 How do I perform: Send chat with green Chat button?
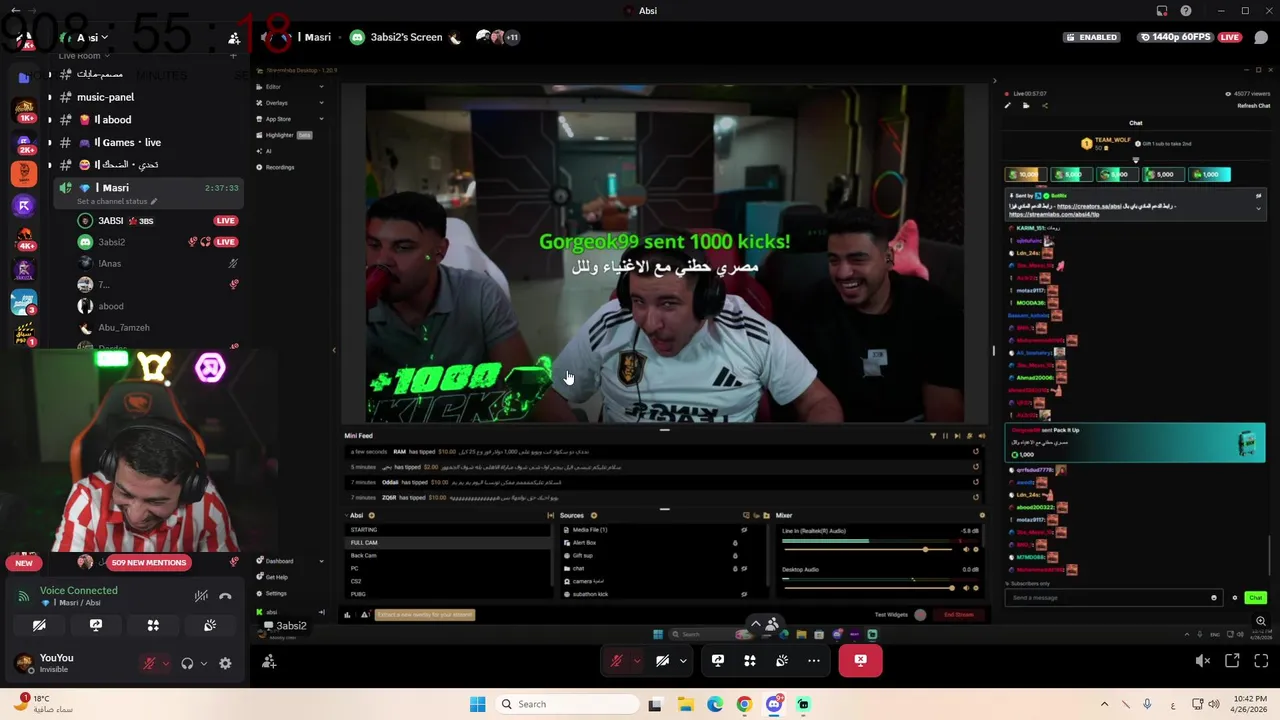1256,598
